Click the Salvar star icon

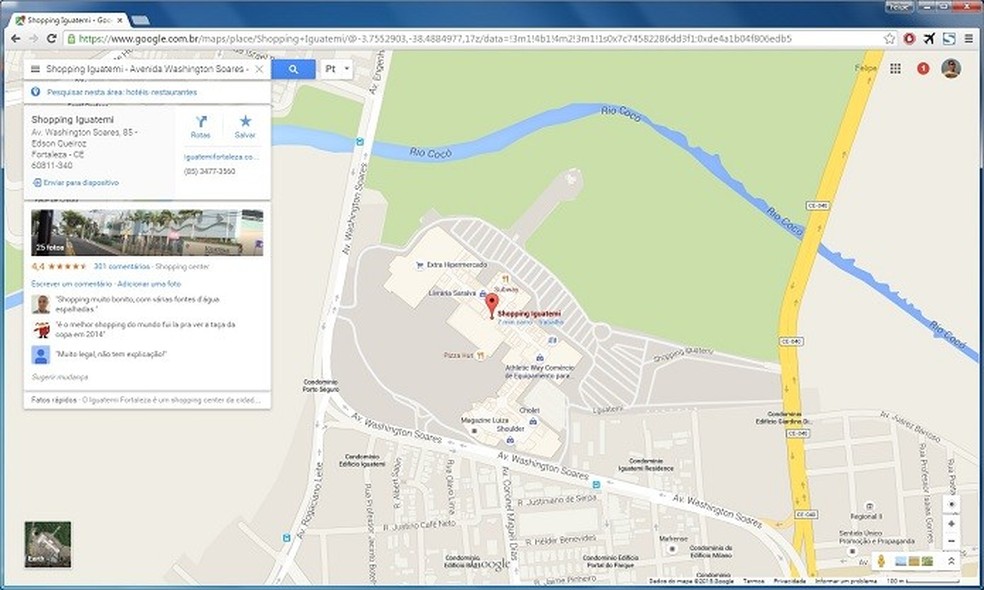(245, 121)
